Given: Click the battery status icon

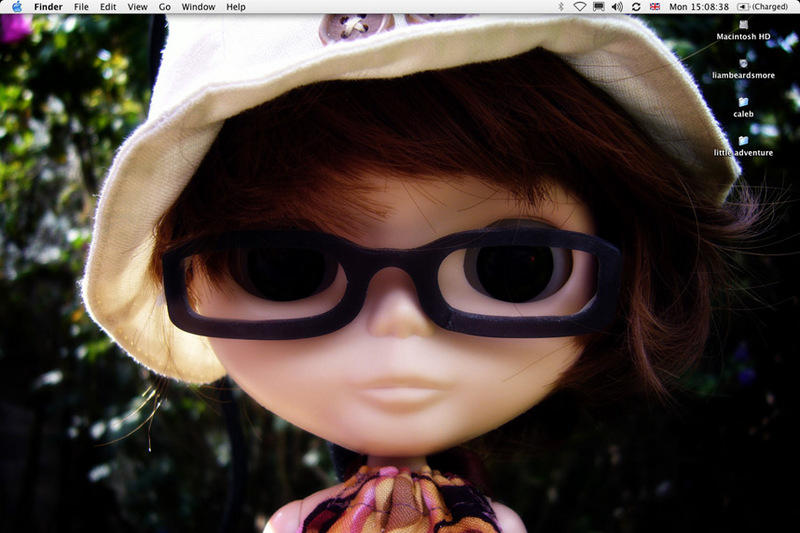Looking at the screenshot, I should point(743,7).
